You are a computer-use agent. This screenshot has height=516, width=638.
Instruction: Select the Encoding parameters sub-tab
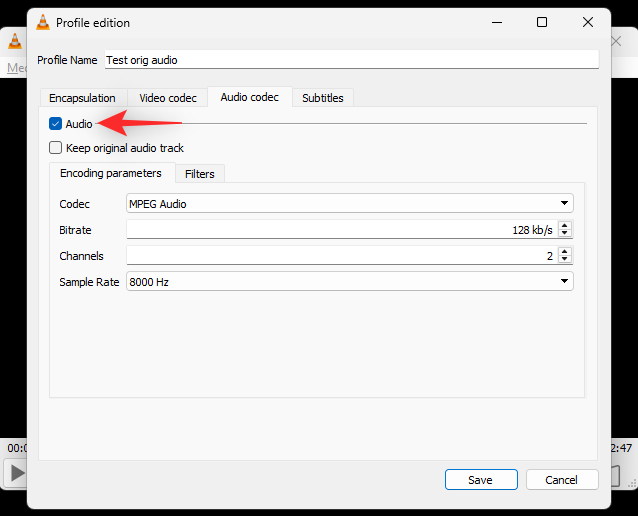pos(111,173)
